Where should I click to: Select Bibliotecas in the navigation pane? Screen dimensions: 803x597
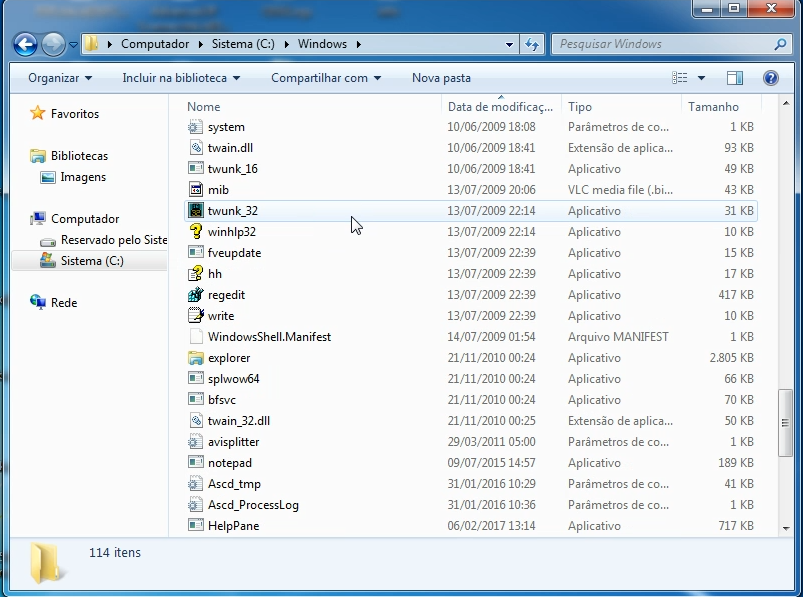click(79, 156)
